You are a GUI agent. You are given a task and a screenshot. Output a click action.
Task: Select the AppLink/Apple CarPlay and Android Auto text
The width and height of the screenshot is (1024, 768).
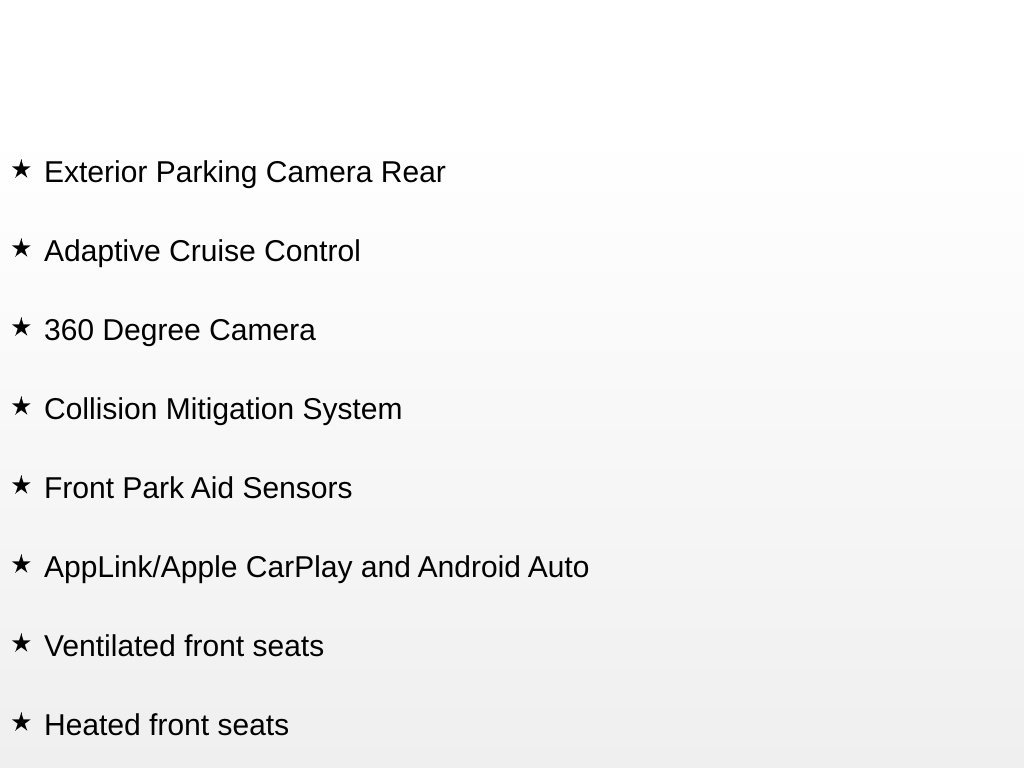[x=317, y=568]
